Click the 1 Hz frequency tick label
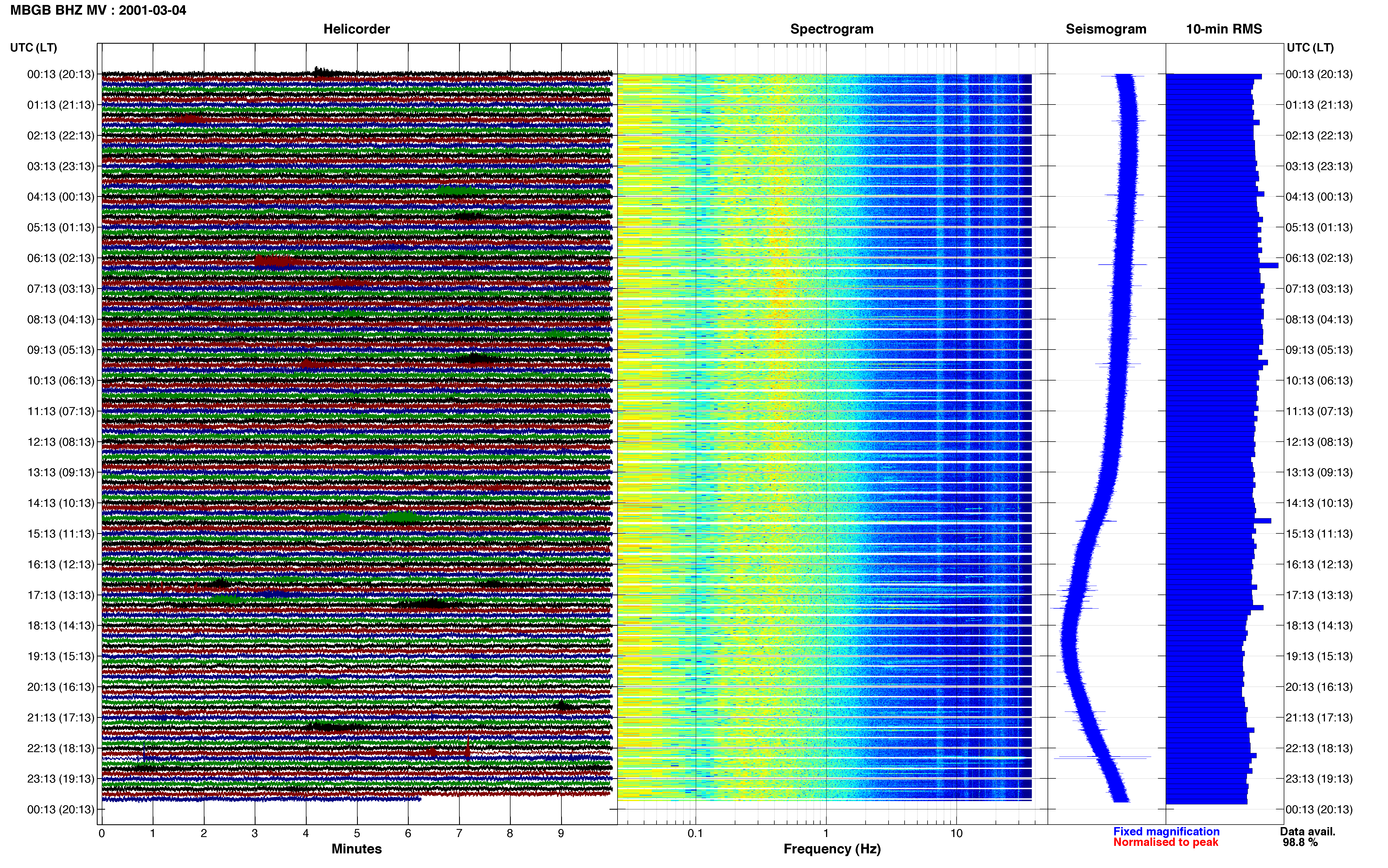 tap(826, 833)
